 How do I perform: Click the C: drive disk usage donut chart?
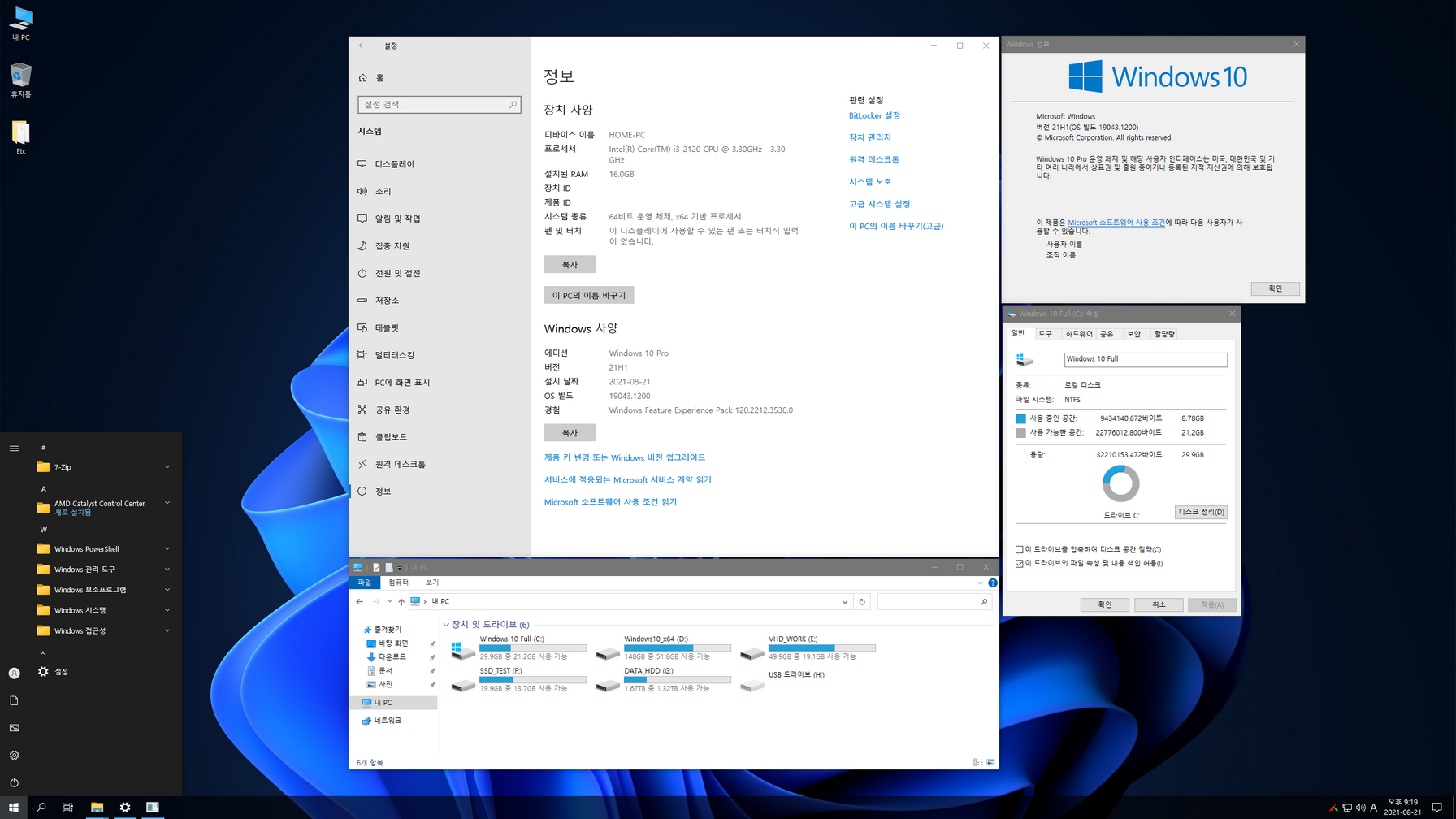[1120, 484]
